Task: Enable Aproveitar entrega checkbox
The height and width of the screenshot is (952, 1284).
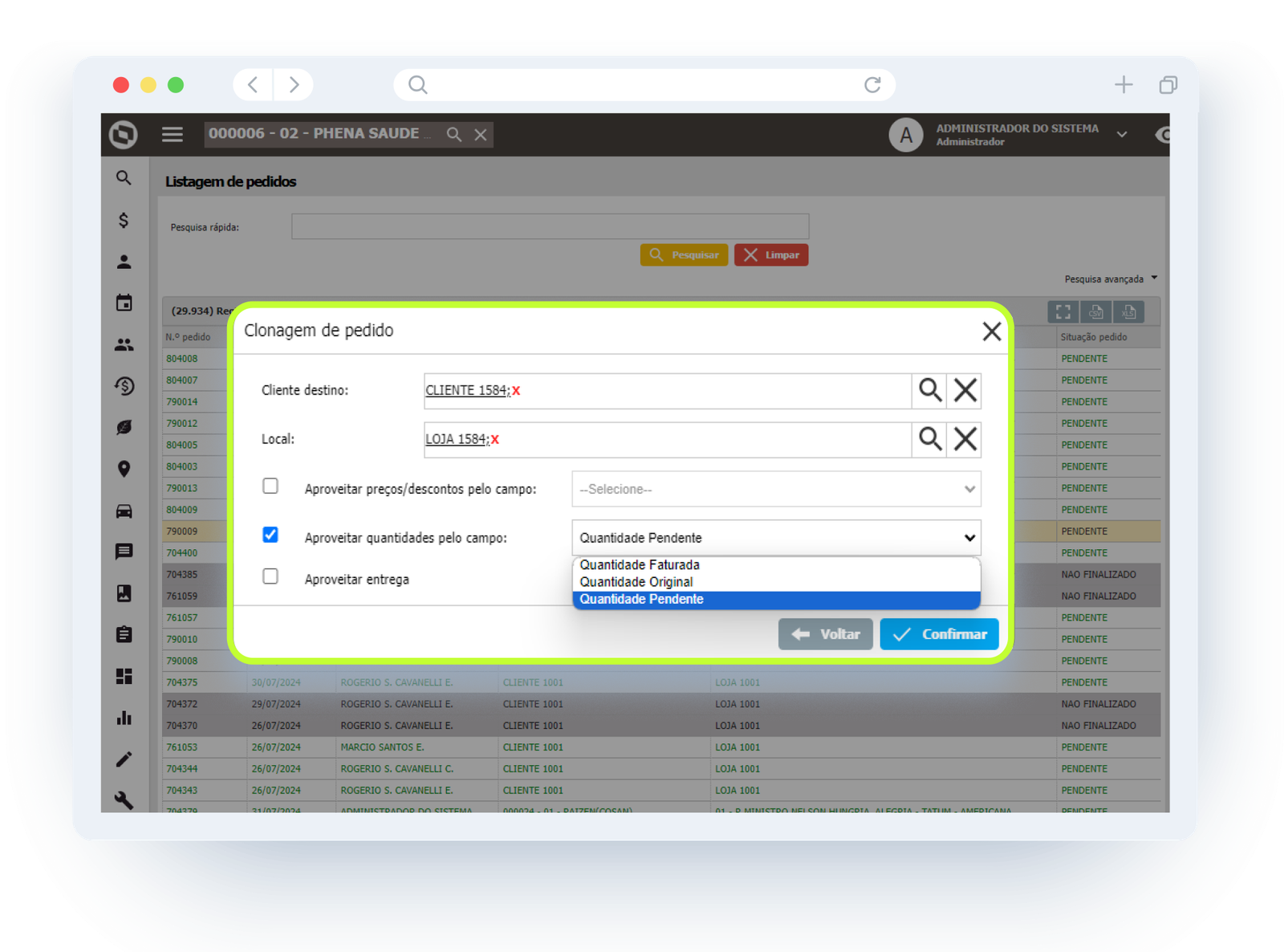Action: point(270,576)
